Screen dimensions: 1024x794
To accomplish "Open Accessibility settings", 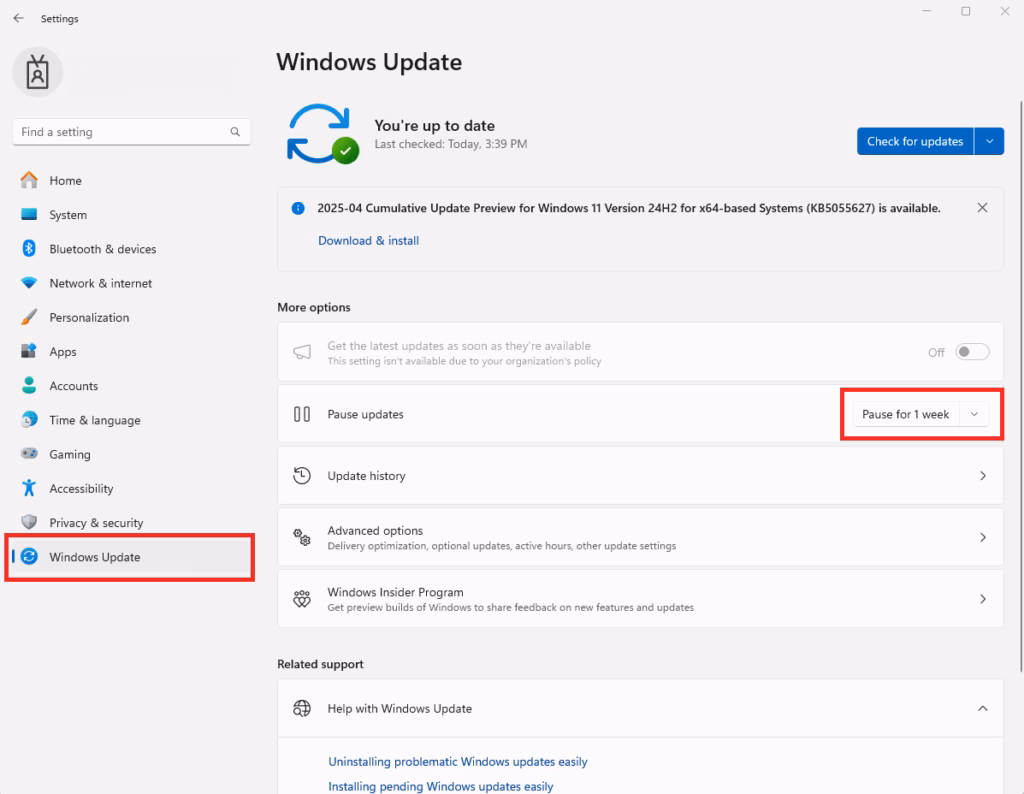I will (x=131, y=488).
